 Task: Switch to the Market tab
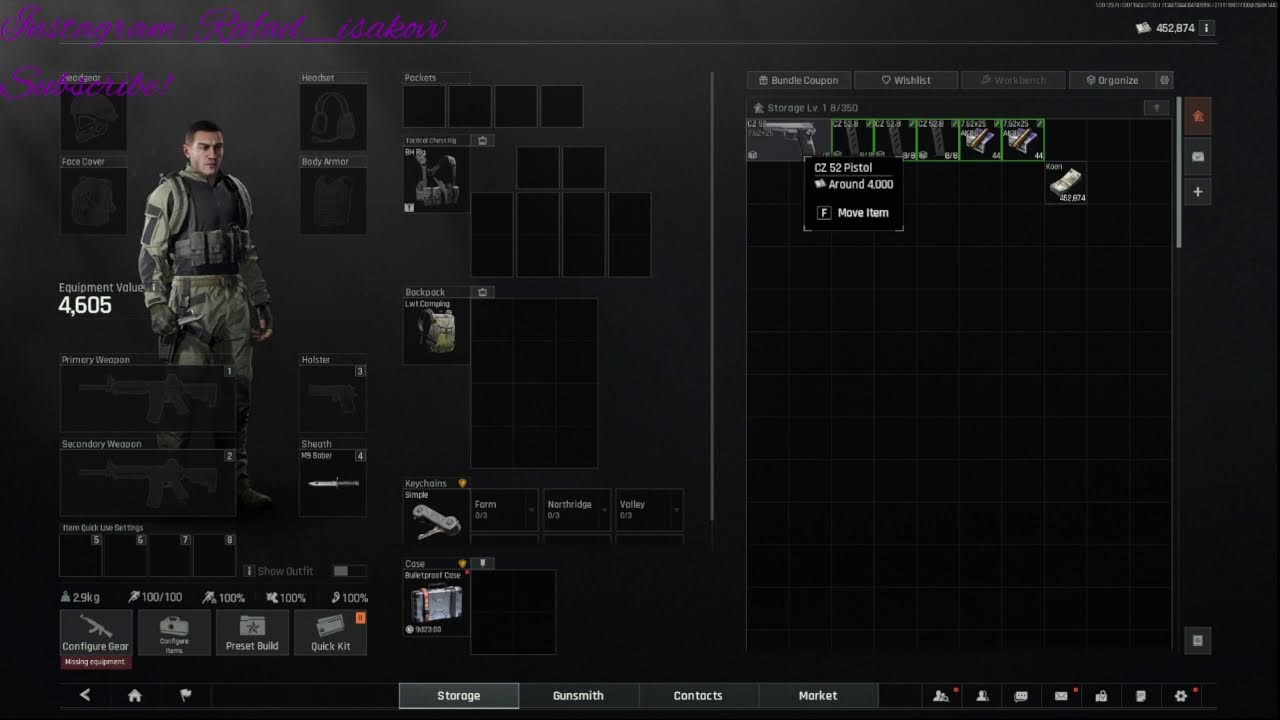click(x=818, y=695)
